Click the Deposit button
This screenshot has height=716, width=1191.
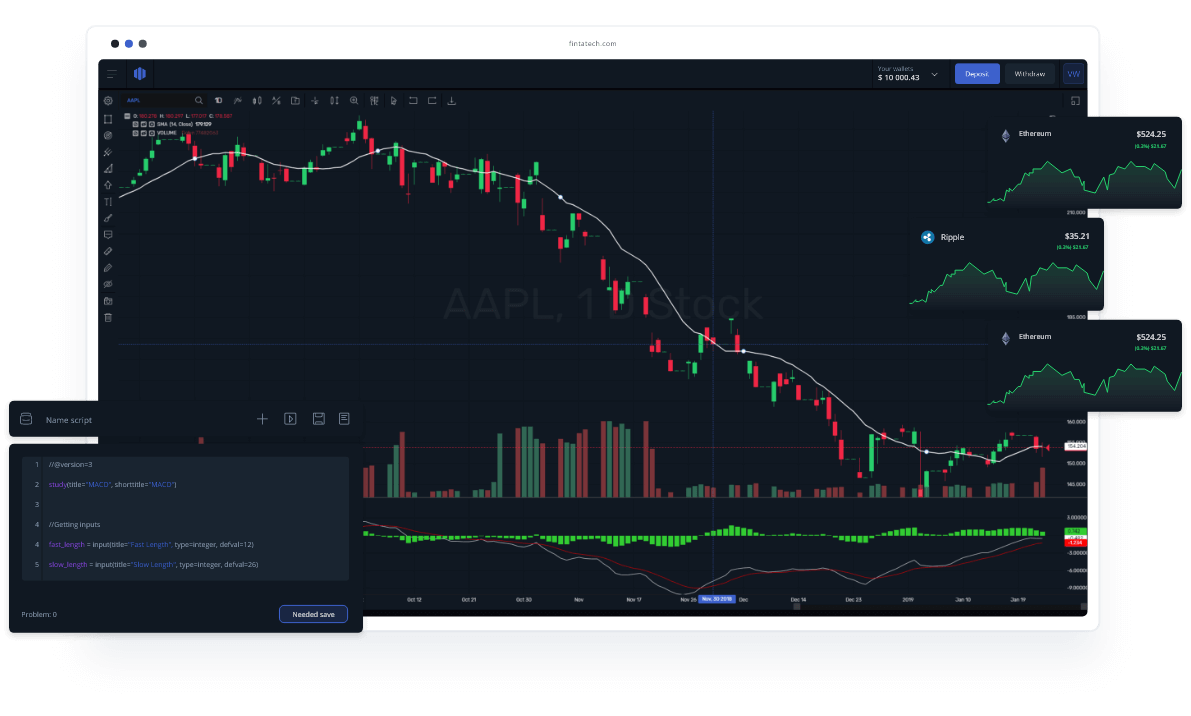pos(977,73)
